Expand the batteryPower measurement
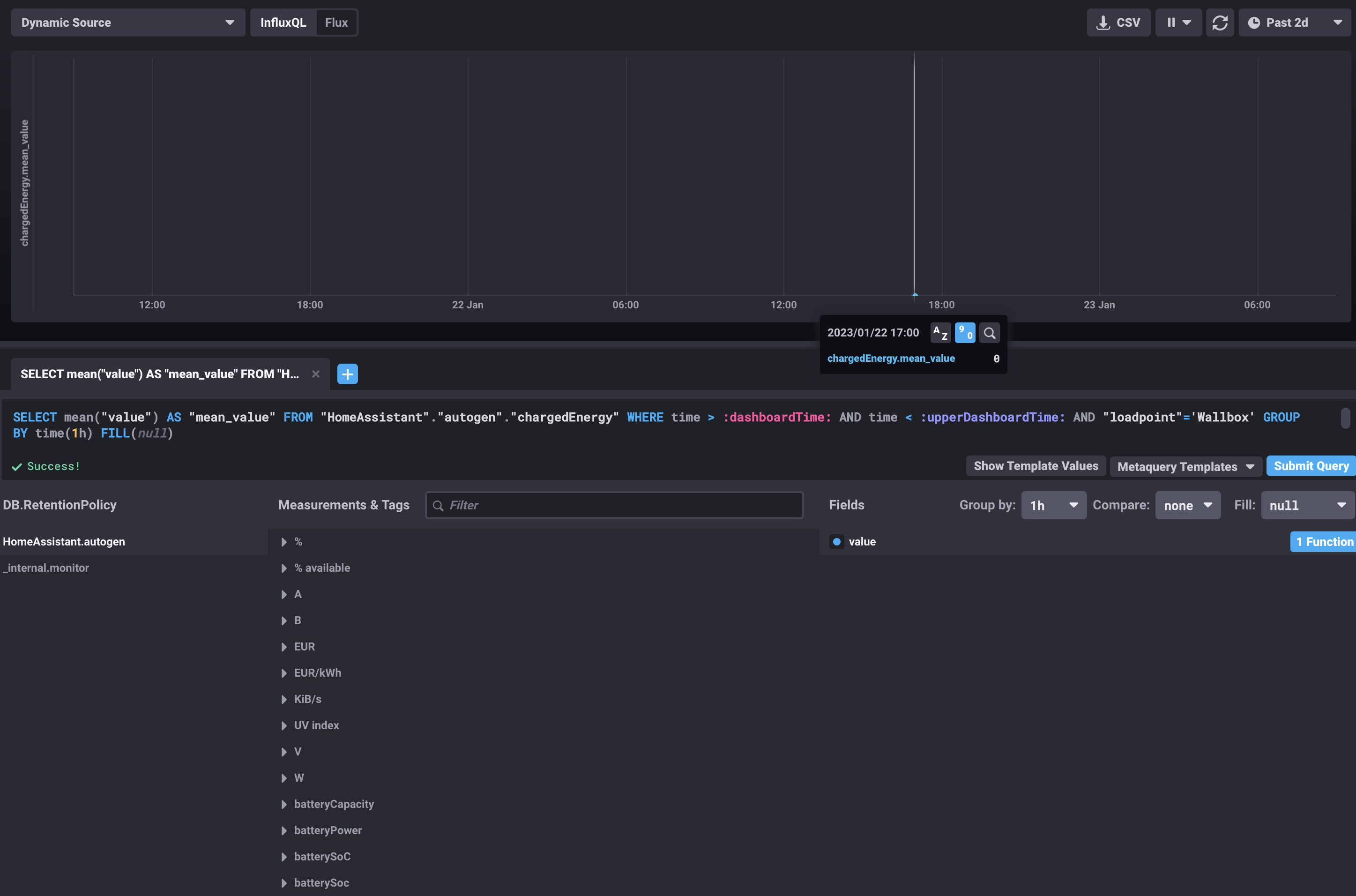This screenshot has width=1356, height=896. pos(284,830)
